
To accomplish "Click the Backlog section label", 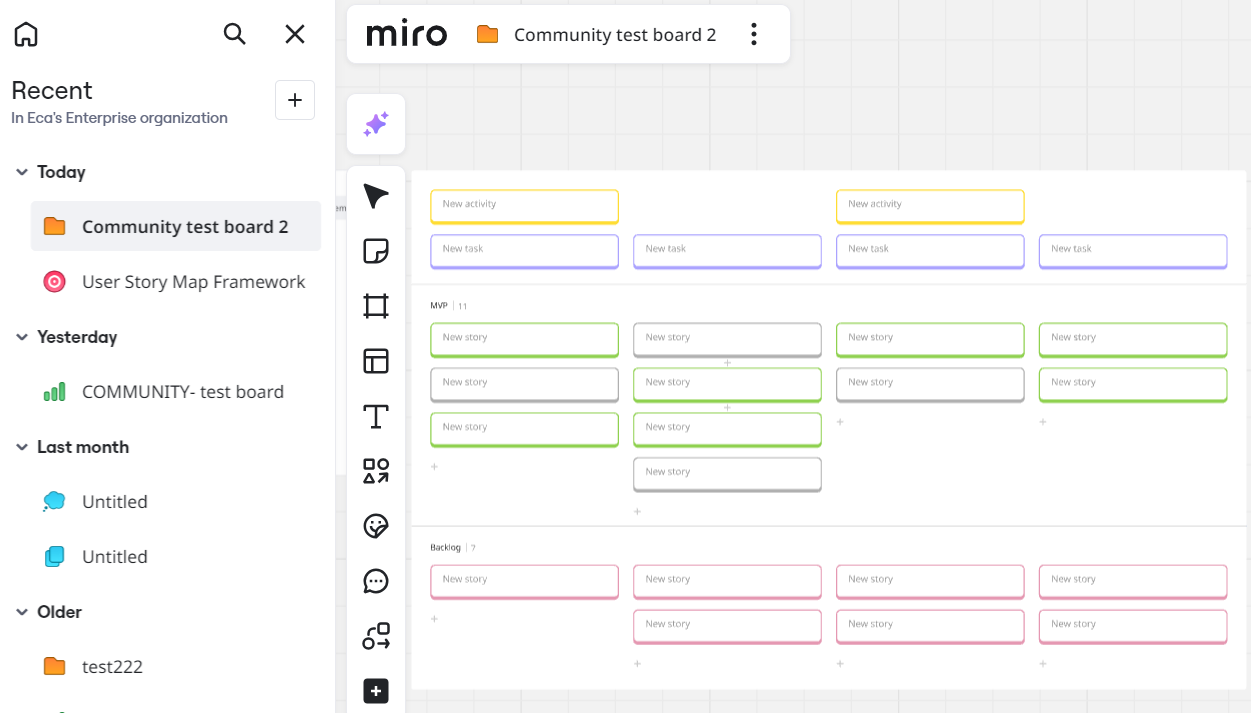I will (445, 548).
